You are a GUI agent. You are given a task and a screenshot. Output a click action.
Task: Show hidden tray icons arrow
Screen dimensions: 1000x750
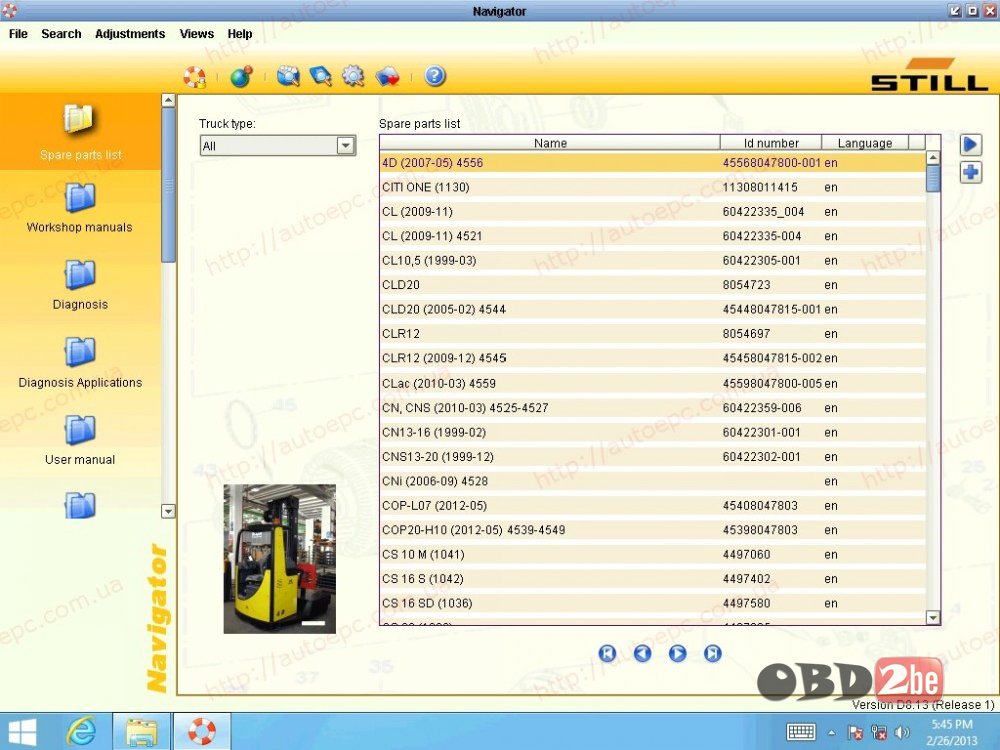click(832, 732)
